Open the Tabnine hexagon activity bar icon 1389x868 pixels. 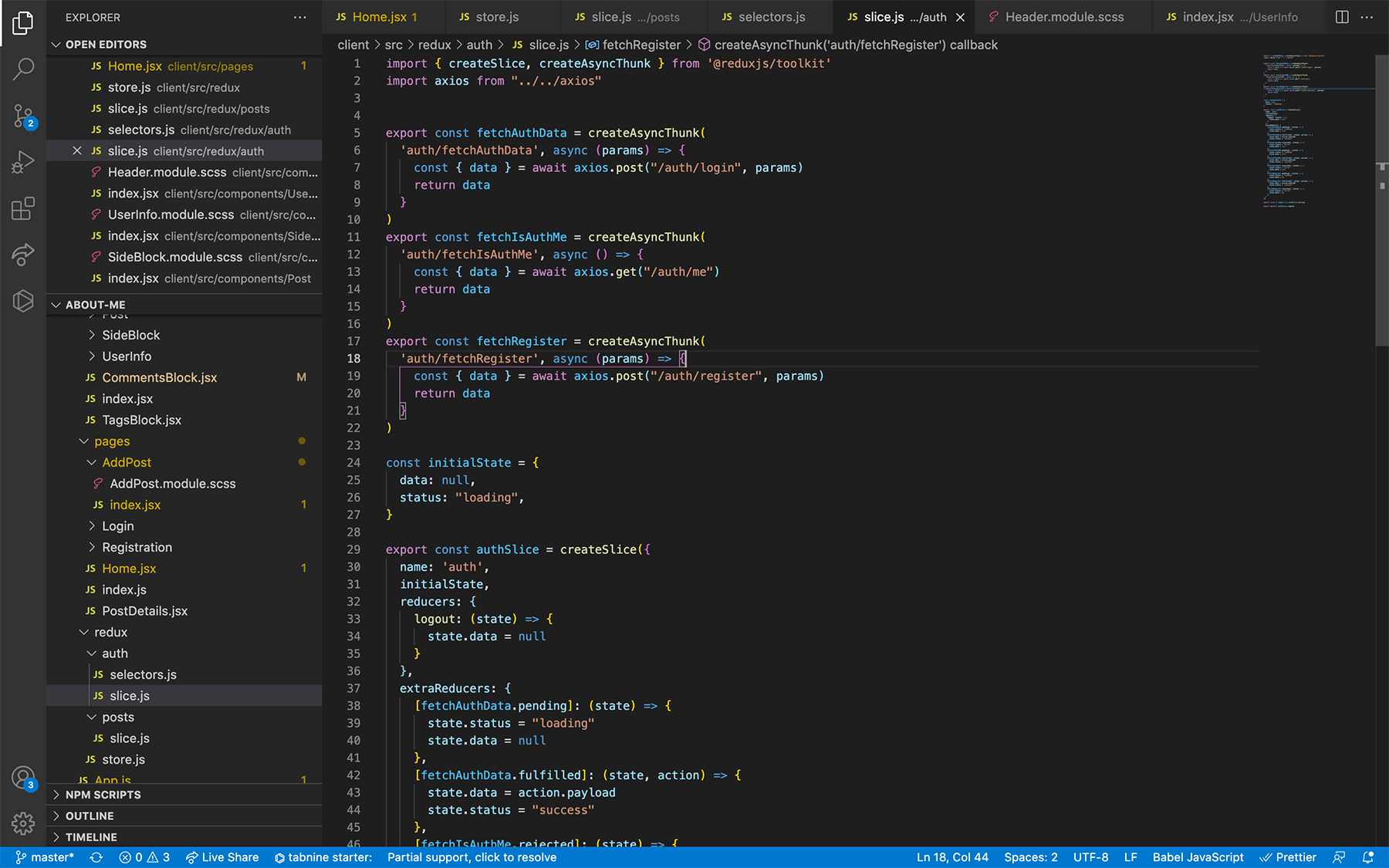pyautogui.click(x=23, y=301)
